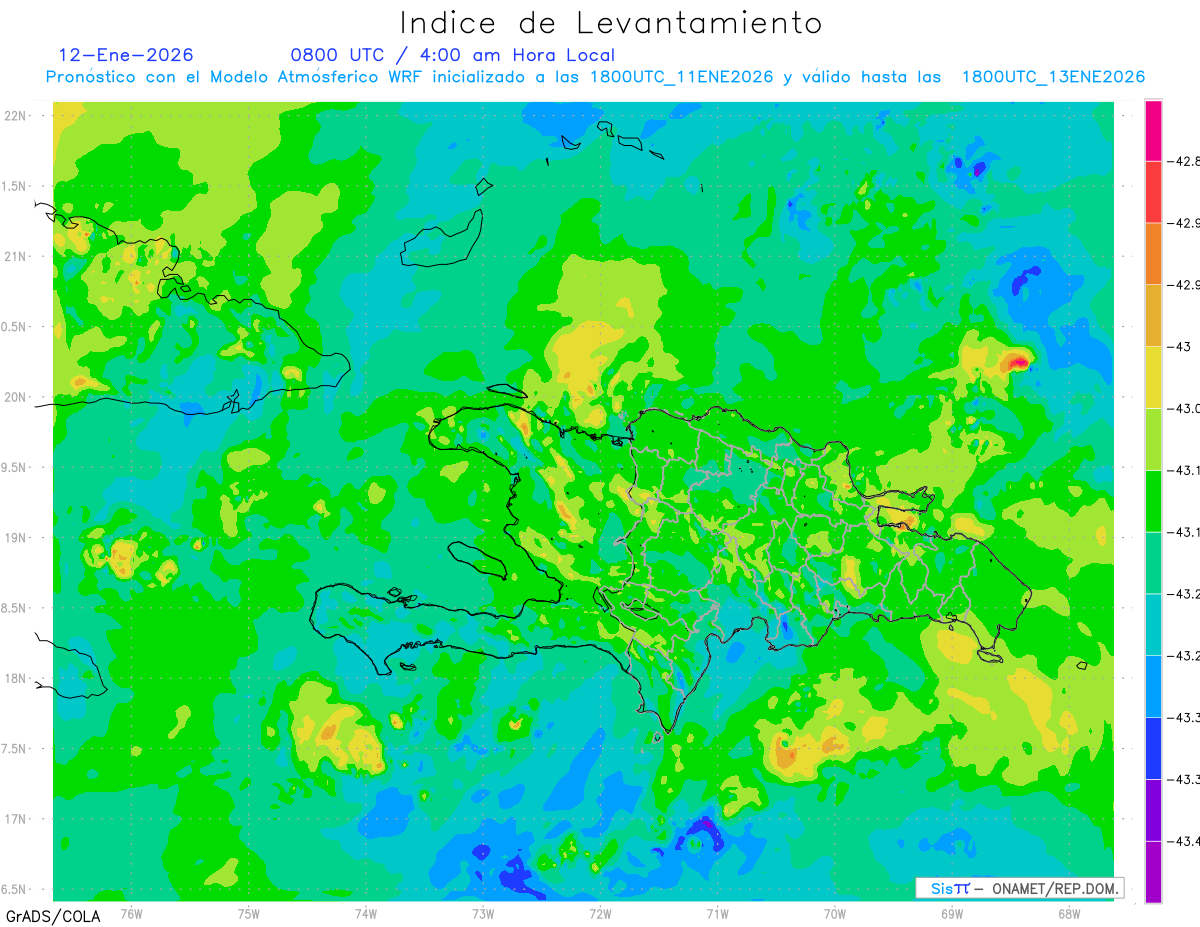Click the '0800 UTC / 4:00 am Hora Local' time text
The height and width of the screenshot is (927, 1200).
452,55
